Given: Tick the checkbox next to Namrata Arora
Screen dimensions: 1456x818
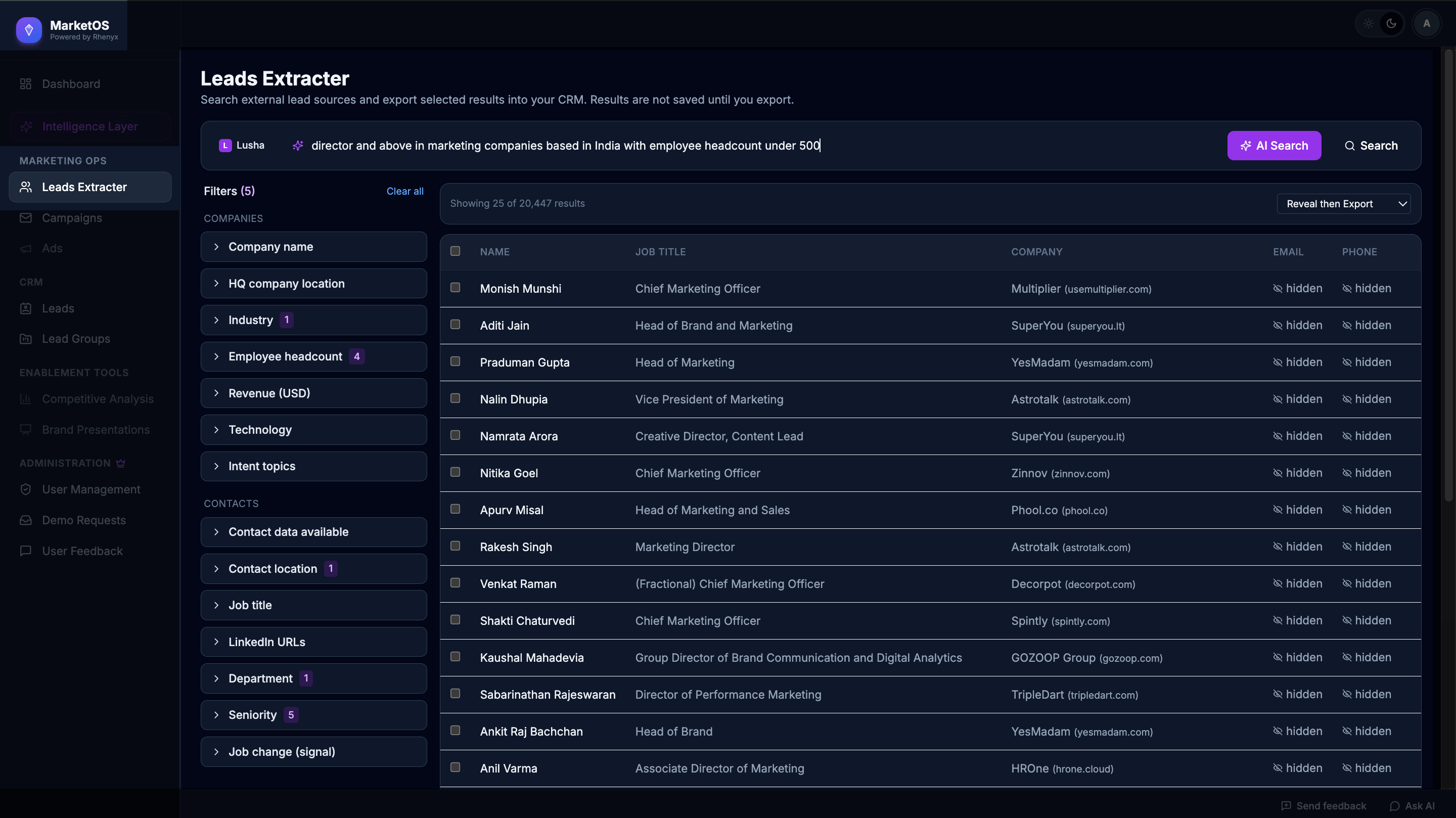Looking at the screenshot, I should [455, 435].
